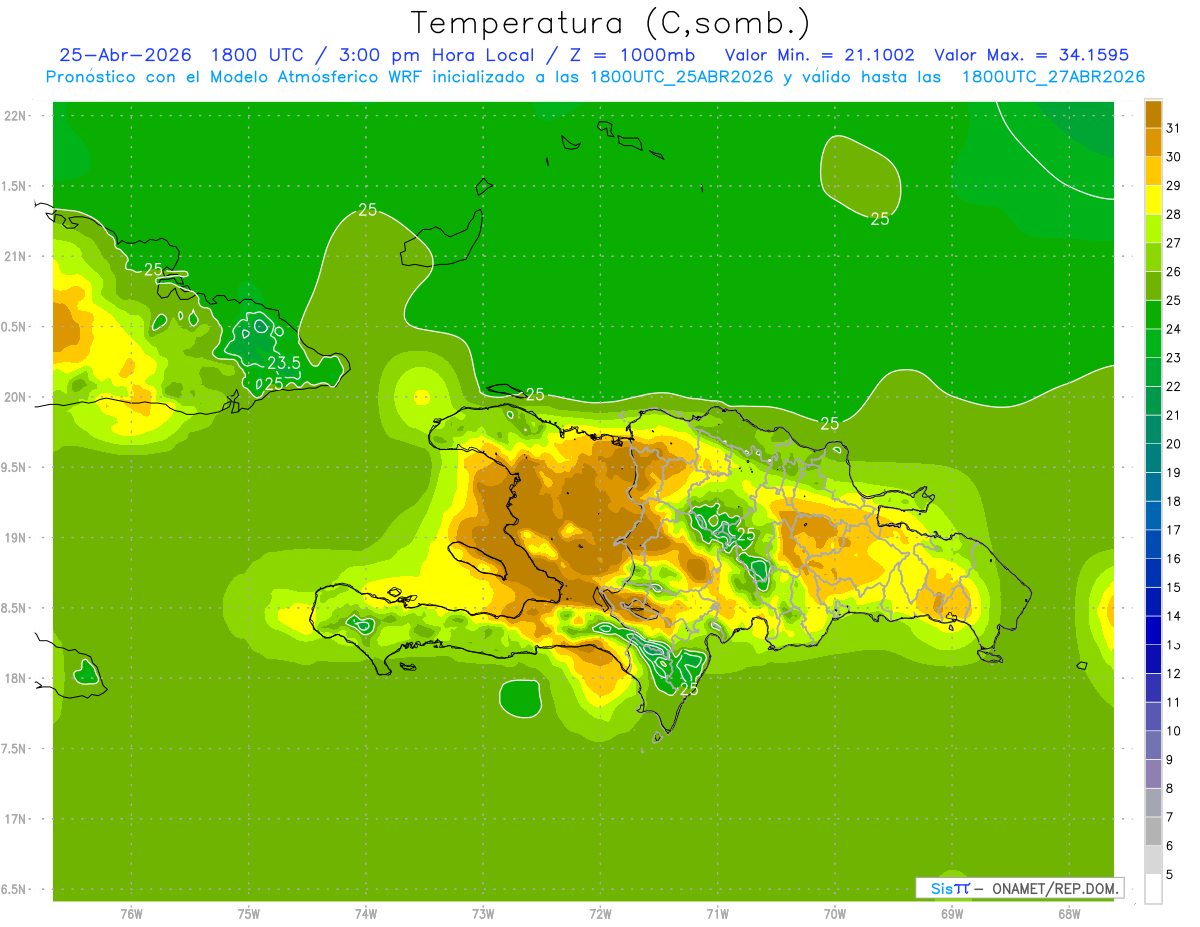The height and width of the screenshot is (927, 1200).
Task: Select the dark orange swatch atop the color scale
Action: click(1153, 114)
